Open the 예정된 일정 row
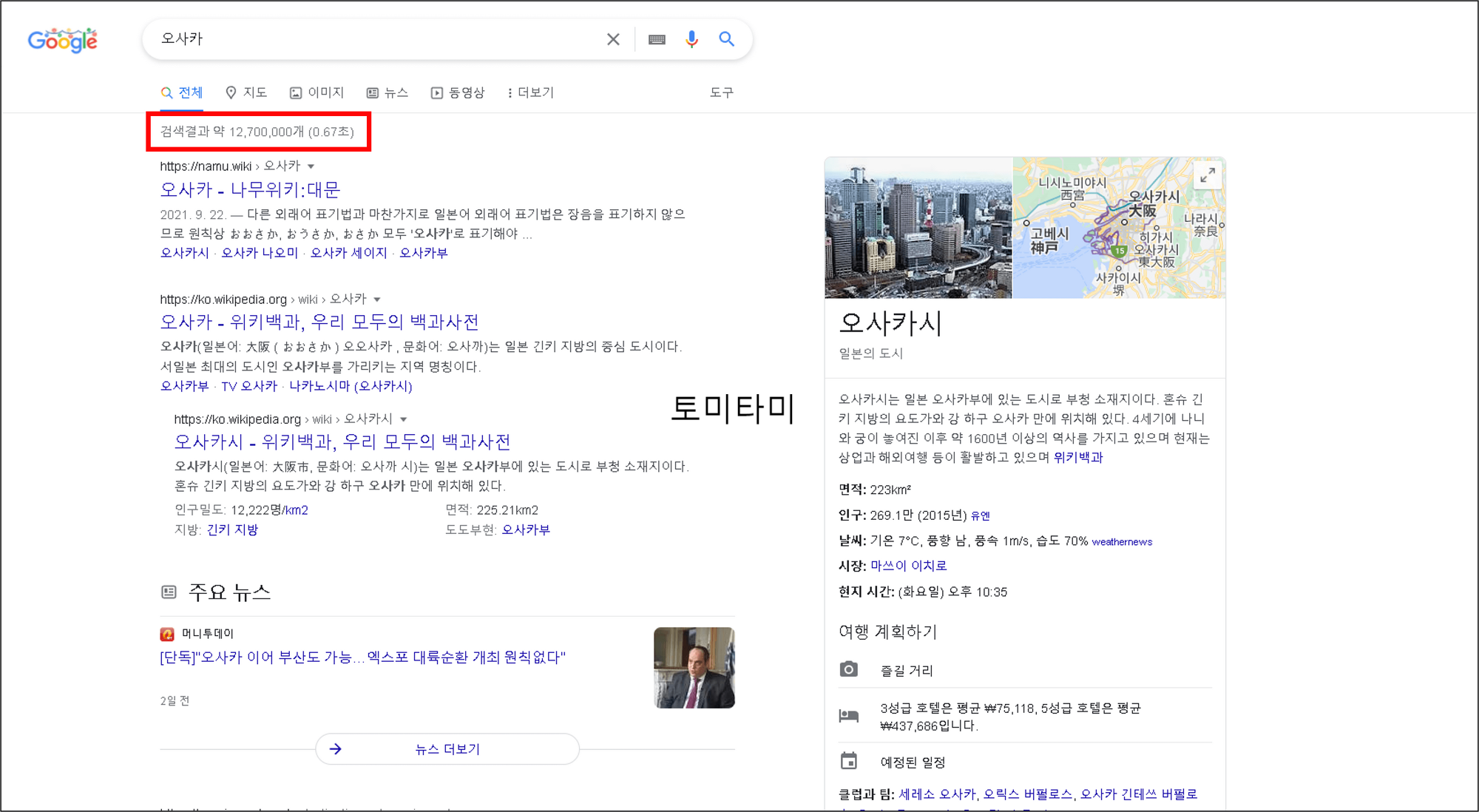Screen dimensions: 1479x812 pyautogui.click(x=1025, y=762)
